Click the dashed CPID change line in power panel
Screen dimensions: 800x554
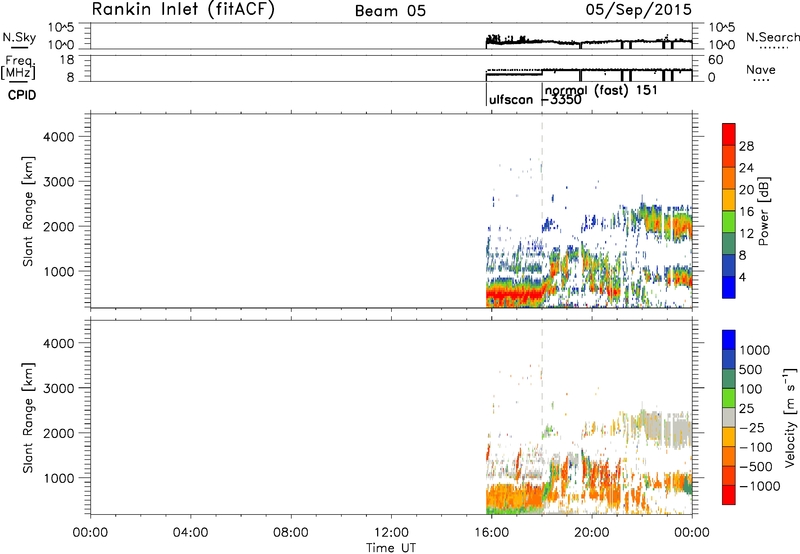(542, 209)
